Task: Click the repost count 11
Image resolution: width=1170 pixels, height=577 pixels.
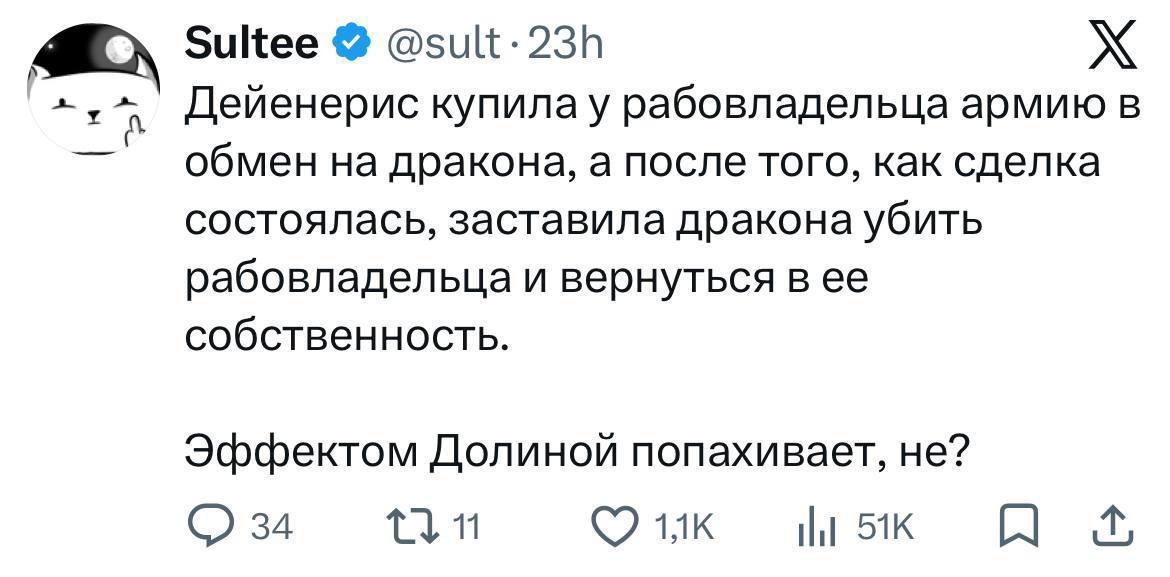Action: (467, 527)
